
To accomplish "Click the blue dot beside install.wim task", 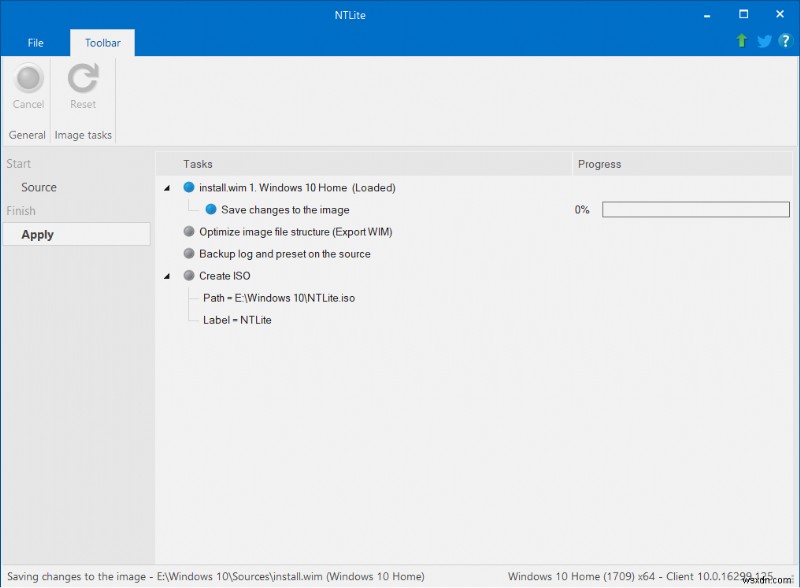I will (x=190, y=187).
